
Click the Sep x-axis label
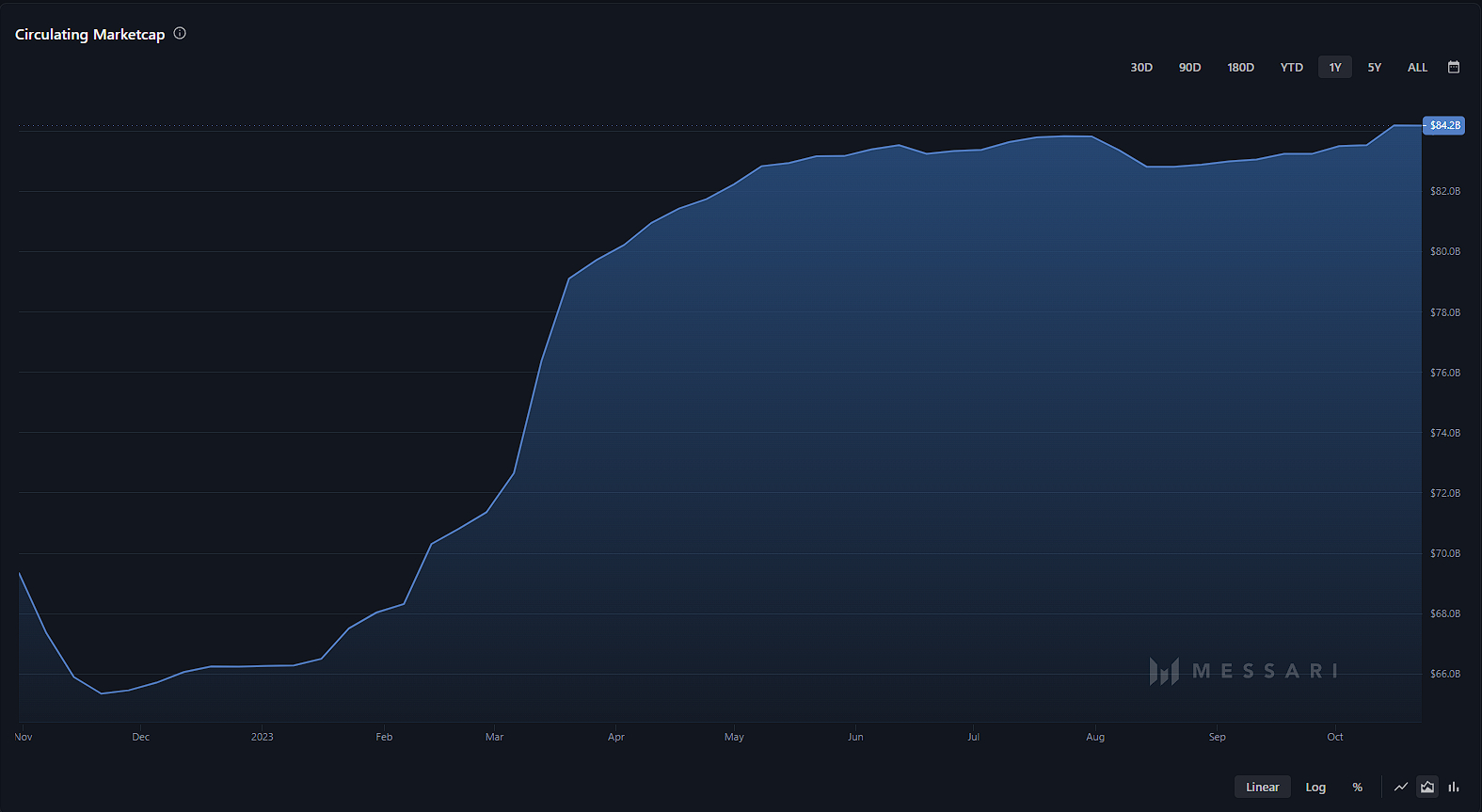tap(1218, 737)
